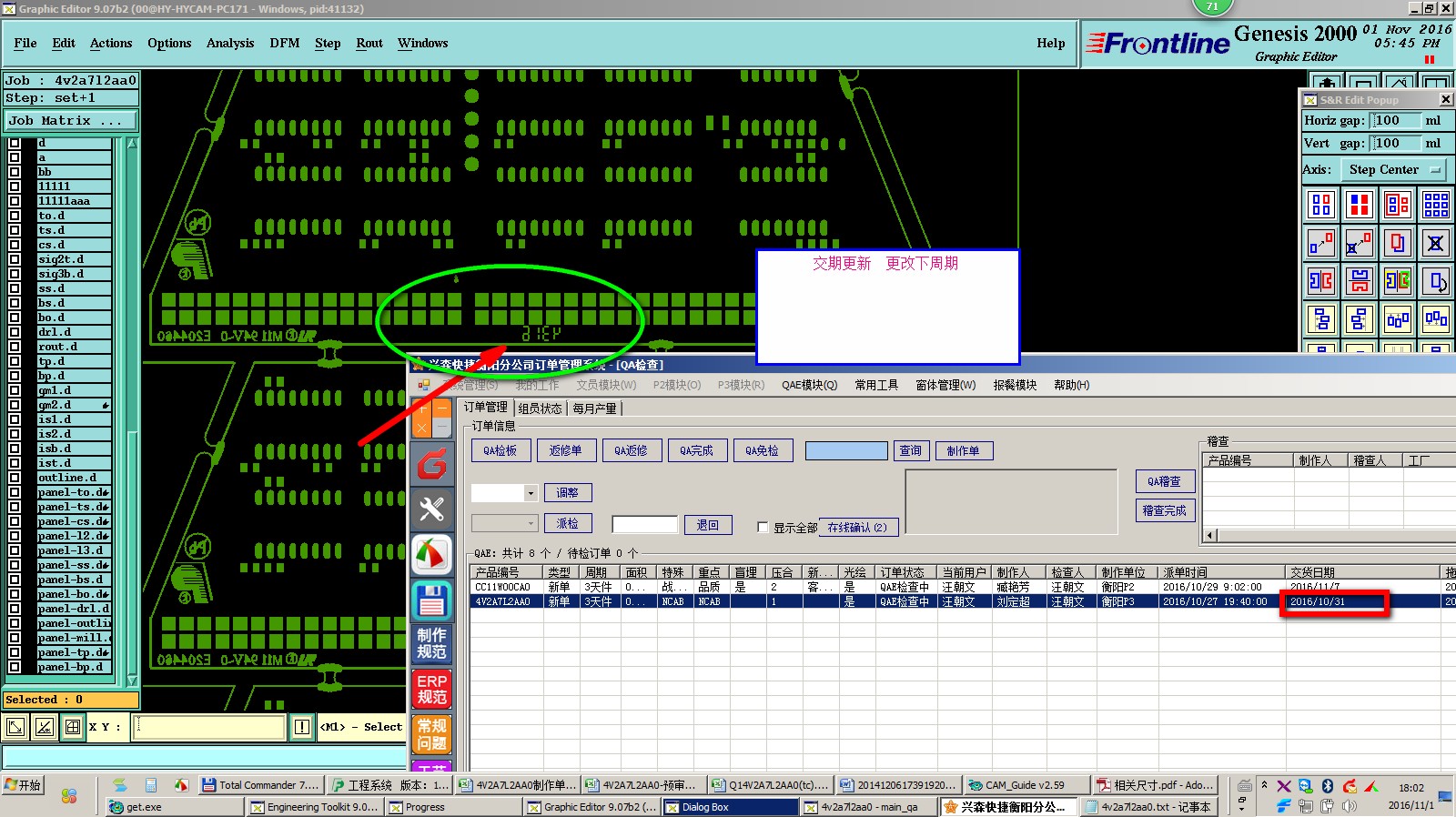Click the exclamation mark icon after coordinate field
This screenshot has height=817, width=1456.
(302, 727)
